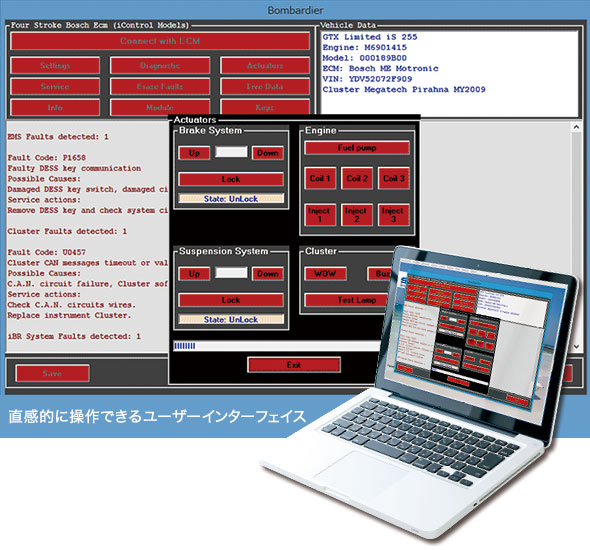
Task: Click Up in Brake System group
Action: pyautogui.click(x=194, y=153)
